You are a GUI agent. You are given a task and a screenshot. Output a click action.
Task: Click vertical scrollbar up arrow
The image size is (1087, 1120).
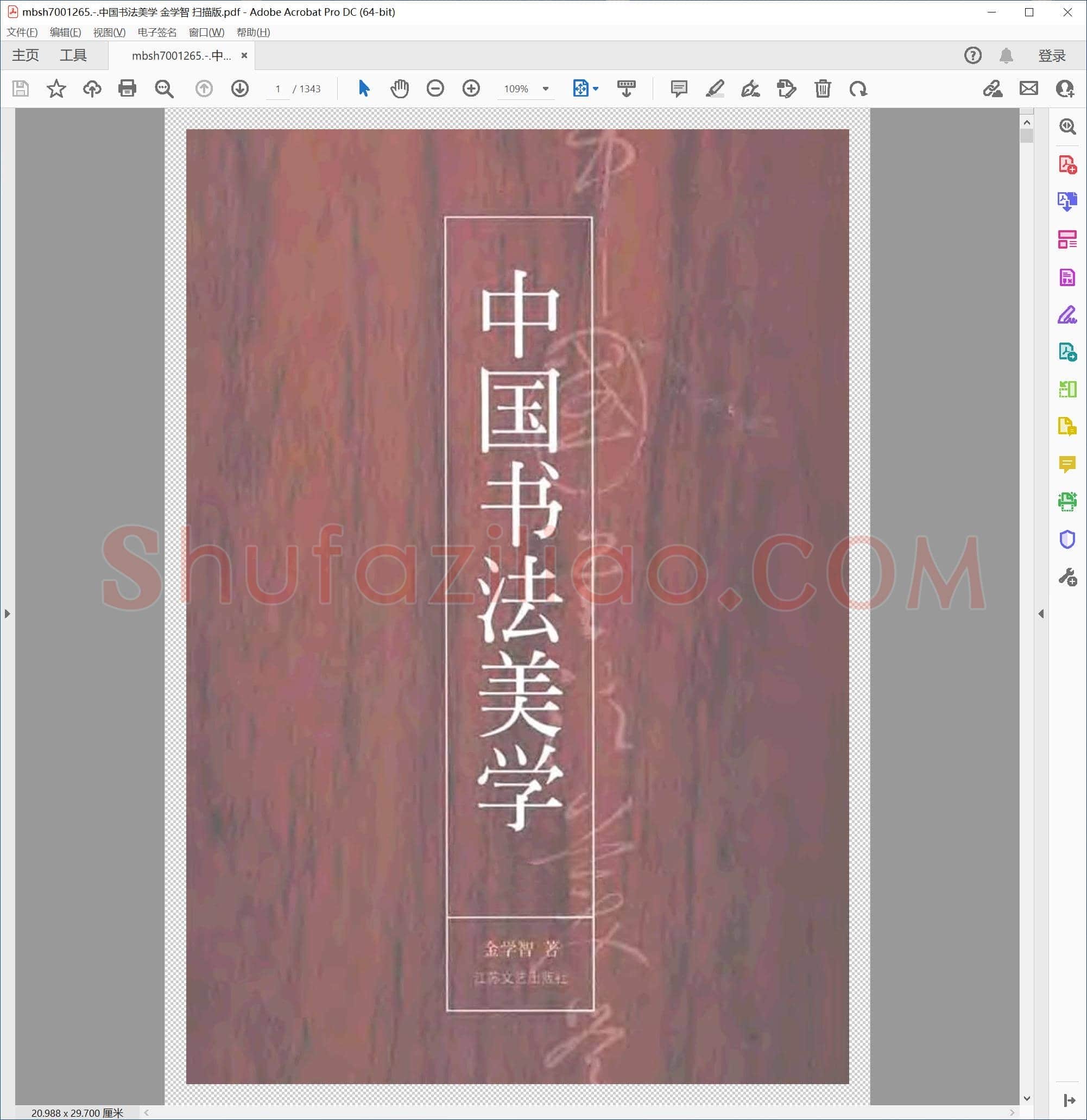[x=1026, y=122]
